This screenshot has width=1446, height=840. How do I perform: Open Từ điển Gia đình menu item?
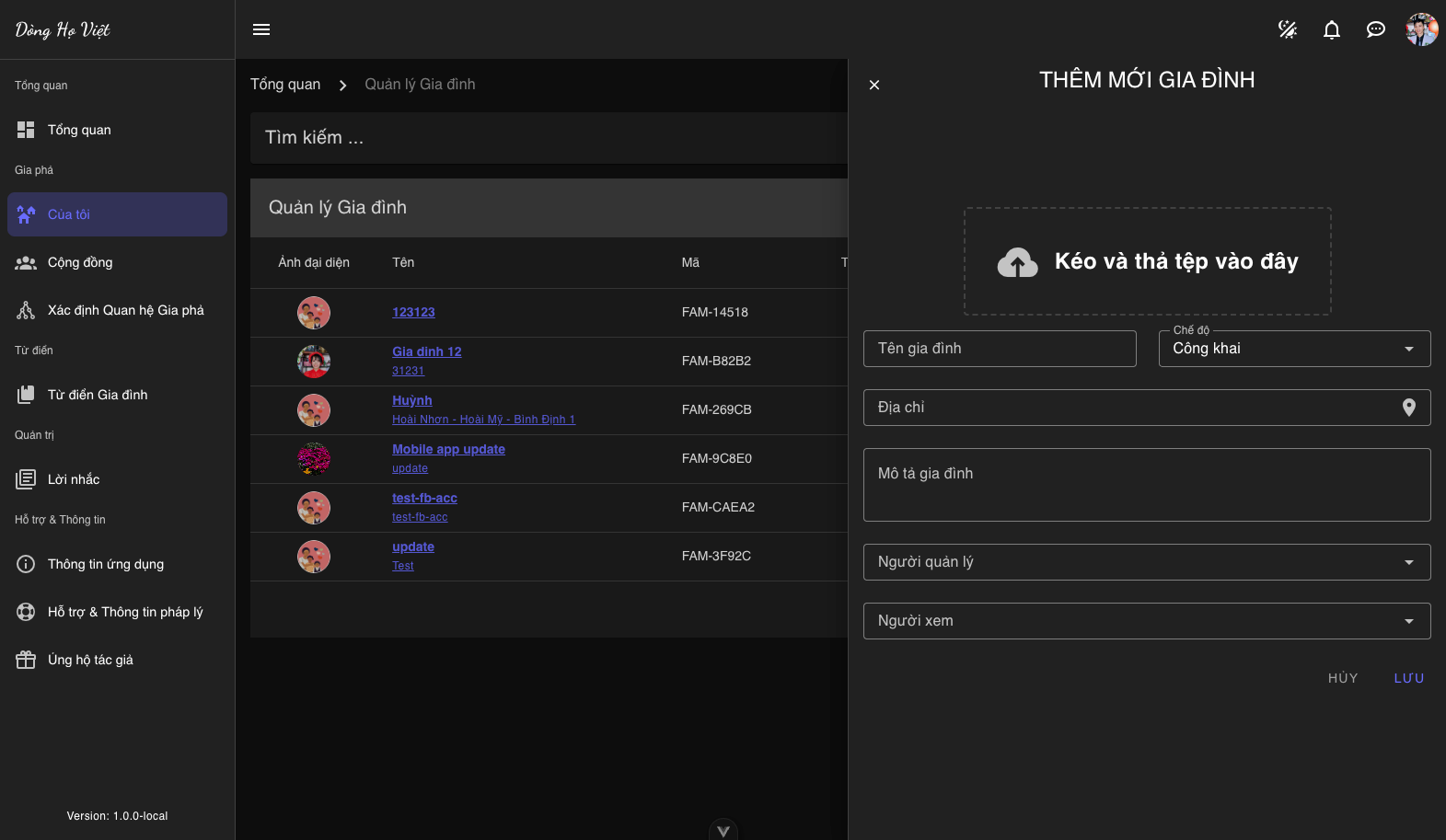pyautogui.click(x=98, y=395)
